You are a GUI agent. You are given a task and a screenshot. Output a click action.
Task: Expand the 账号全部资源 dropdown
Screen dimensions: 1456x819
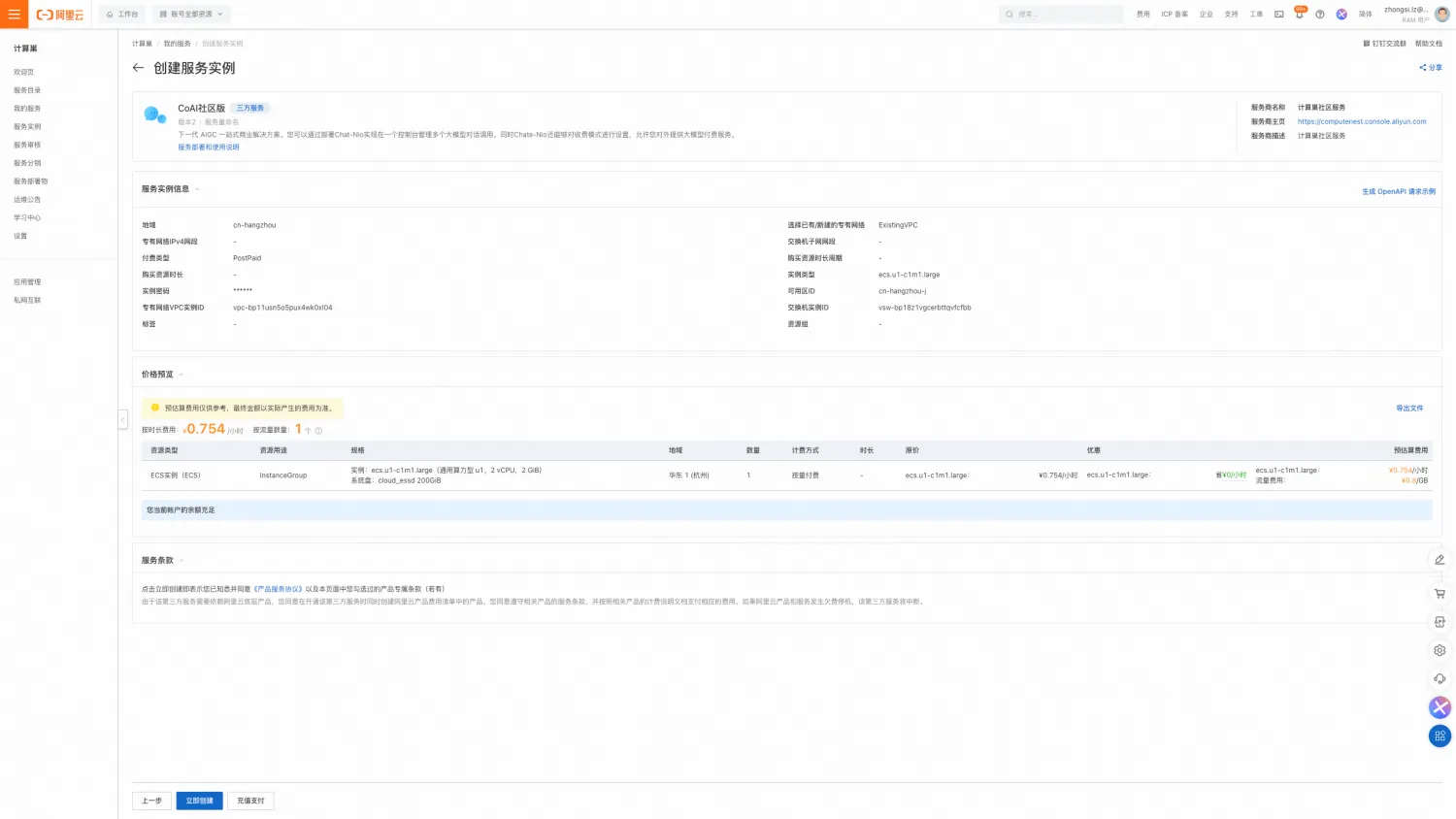coord(191,15)
